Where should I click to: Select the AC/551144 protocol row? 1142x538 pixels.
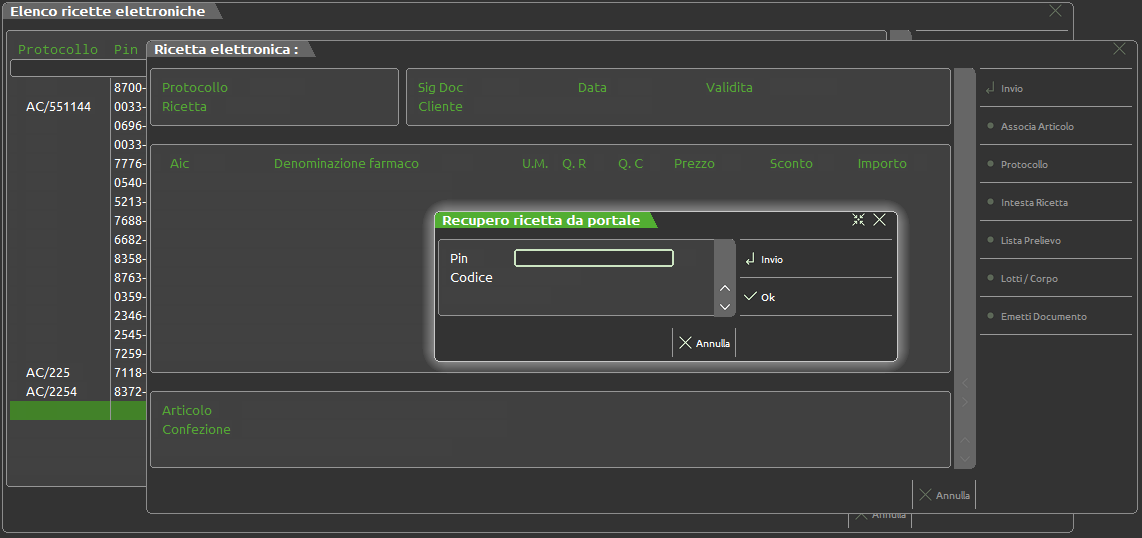pos(58,107)
